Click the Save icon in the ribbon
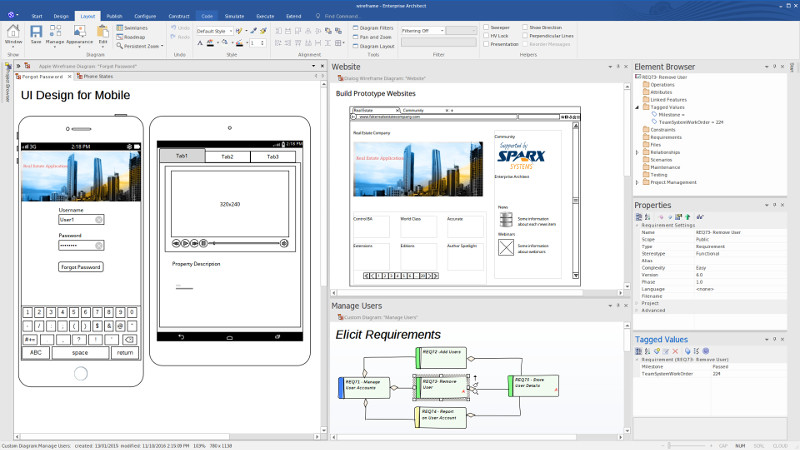Image resolution: width=800 pixels, height=450 pixels. (x=36, y=35)
